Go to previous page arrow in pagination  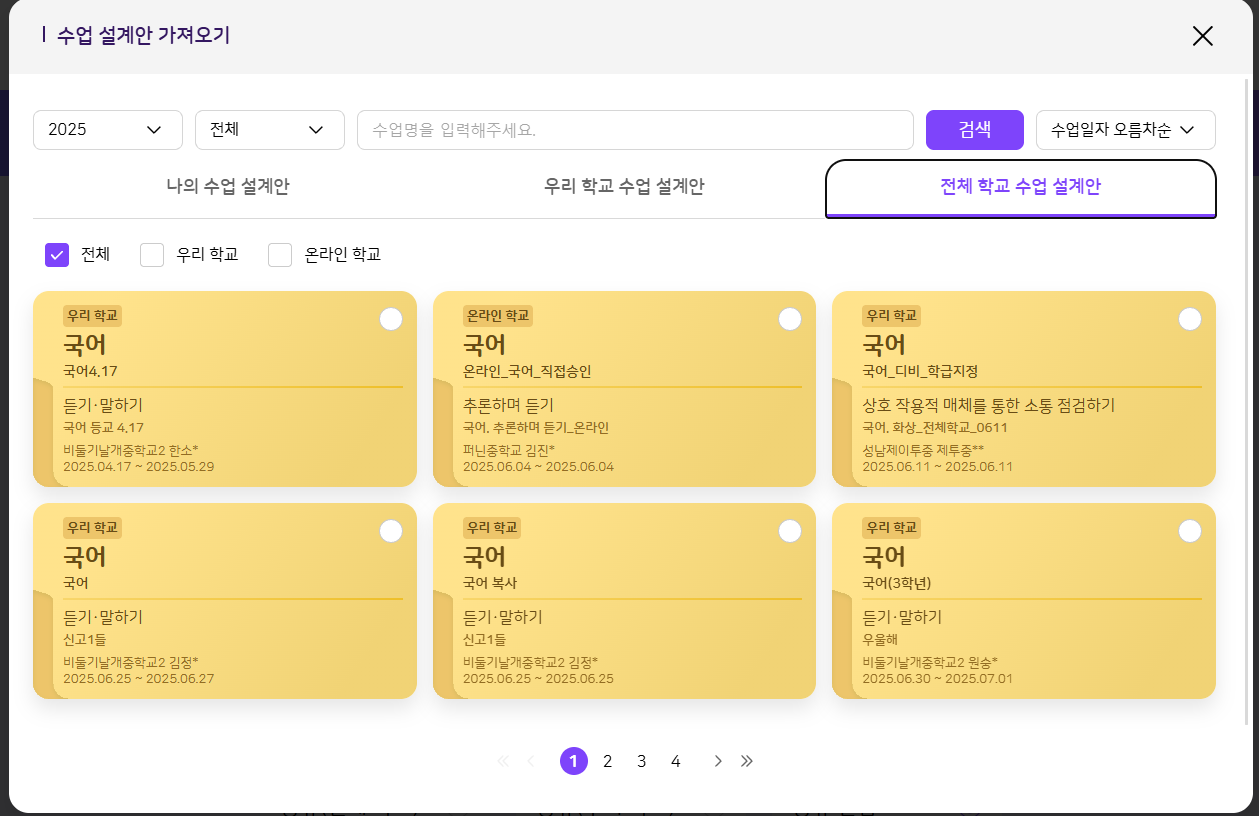531,761
